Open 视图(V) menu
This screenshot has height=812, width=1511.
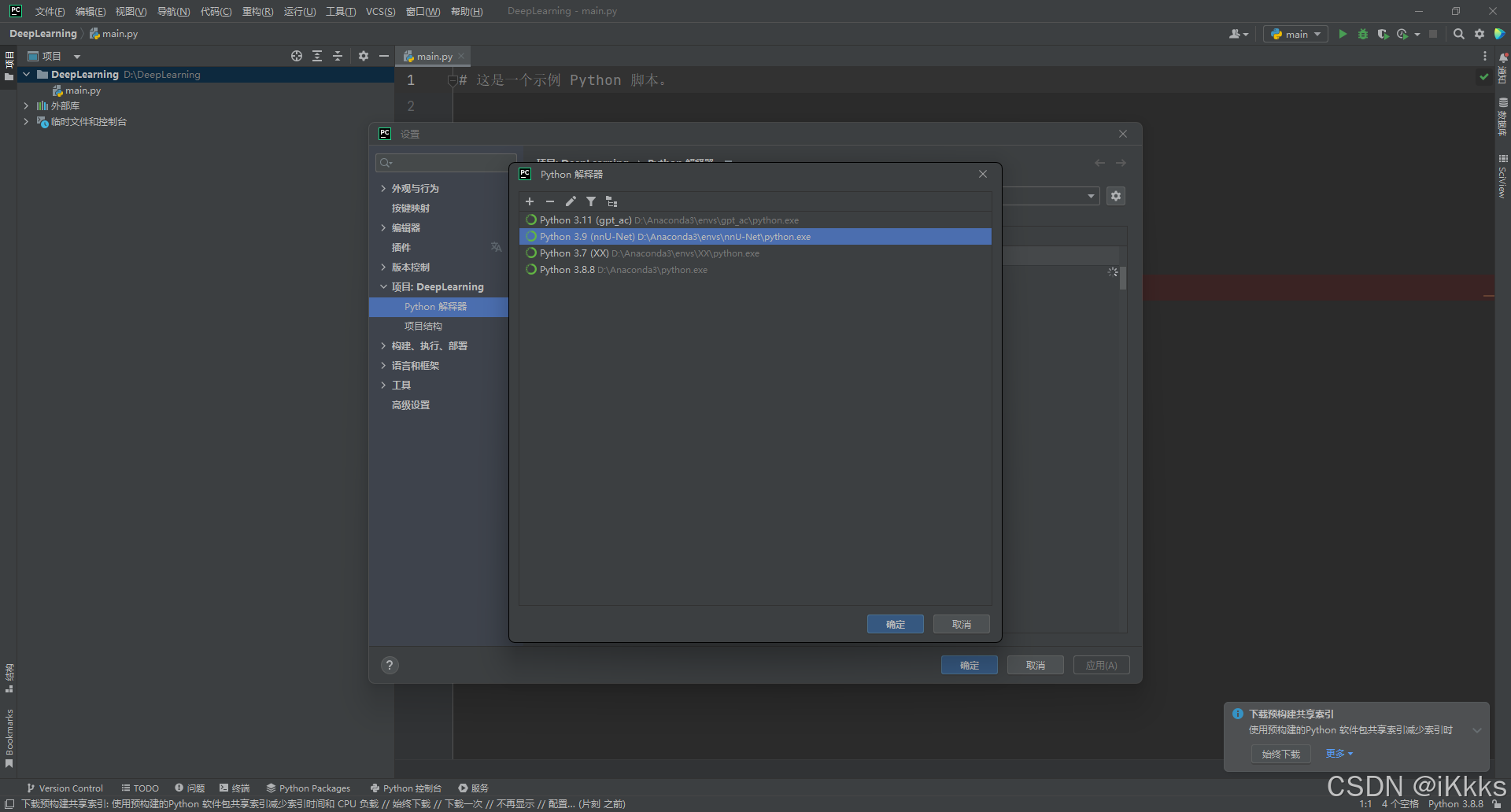[x=131, y=12]
